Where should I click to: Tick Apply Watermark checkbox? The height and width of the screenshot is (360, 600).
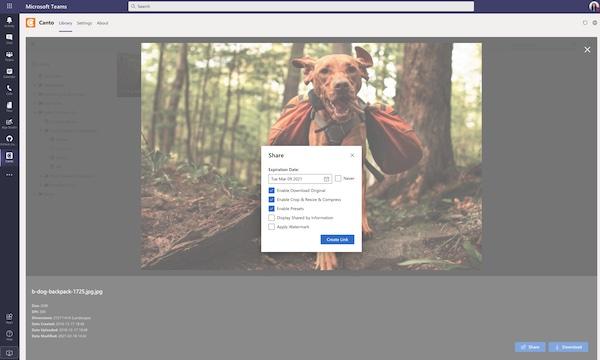(x=271, y=227)
